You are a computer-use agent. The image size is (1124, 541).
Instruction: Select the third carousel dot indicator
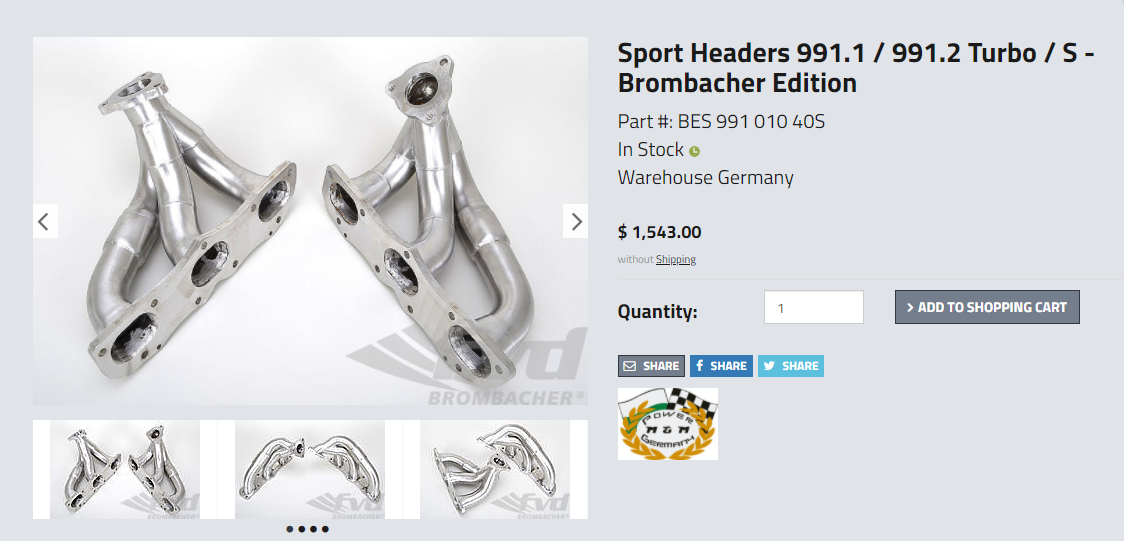click(x=313, y=529)
